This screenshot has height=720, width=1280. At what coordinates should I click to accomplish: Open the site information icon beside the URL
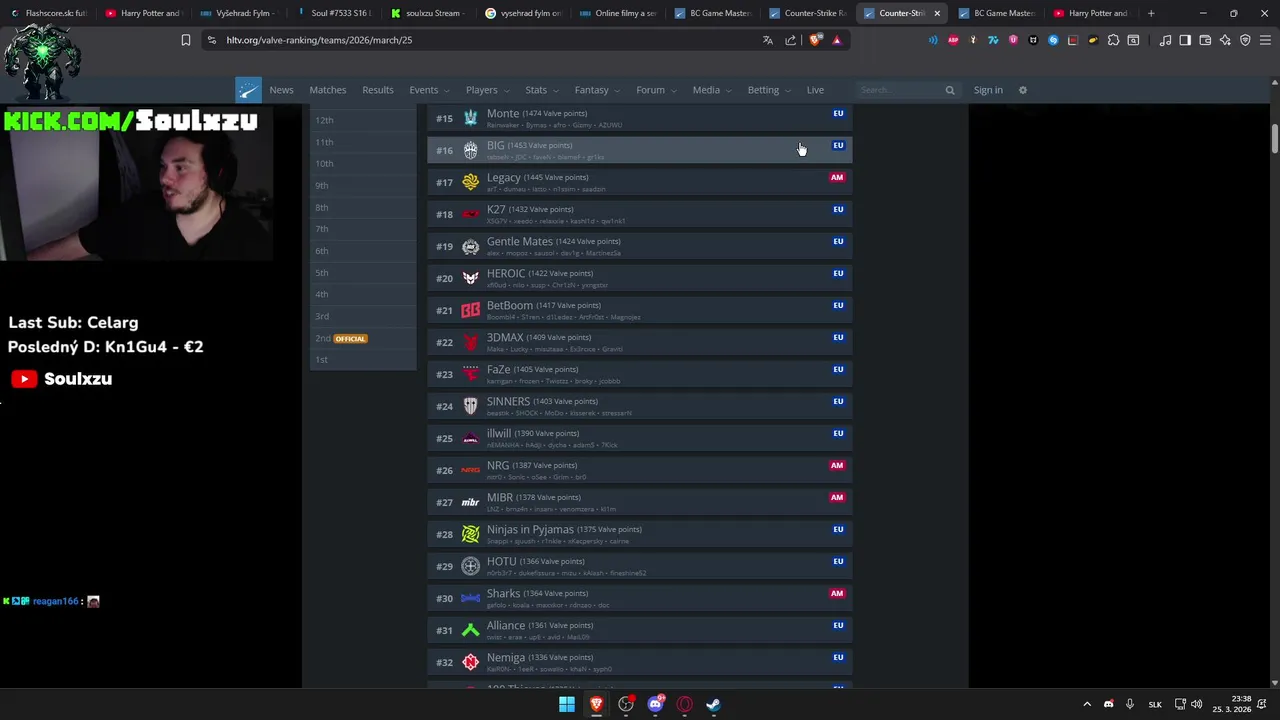[x=211, y=40]
